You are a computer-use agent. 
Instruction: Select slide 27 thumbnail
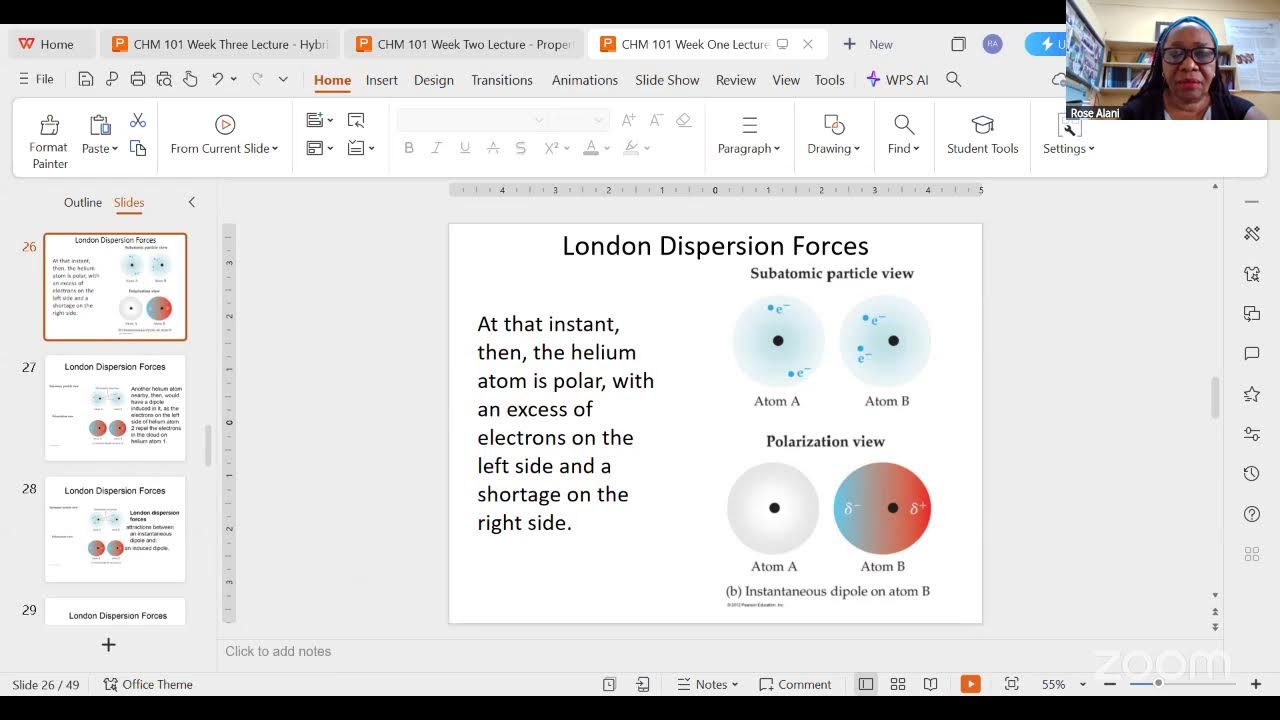pos(115,408)
